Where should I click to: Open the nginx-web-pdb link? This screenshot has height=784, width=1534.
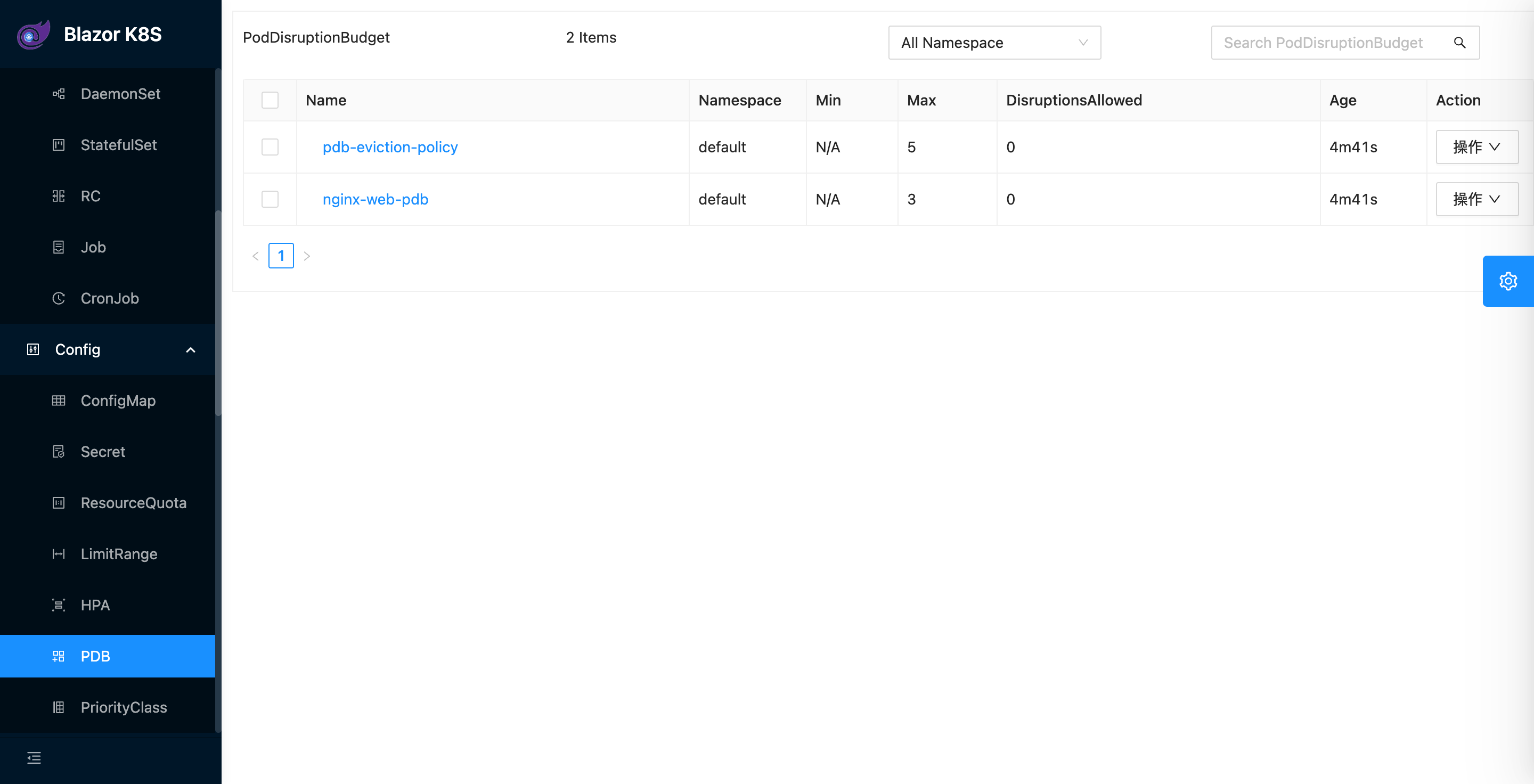[375, 199]
